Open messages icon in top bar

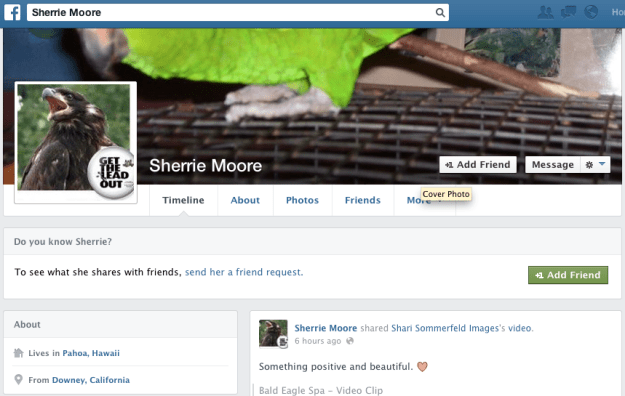pyautogui.click(x=568, y=12)
